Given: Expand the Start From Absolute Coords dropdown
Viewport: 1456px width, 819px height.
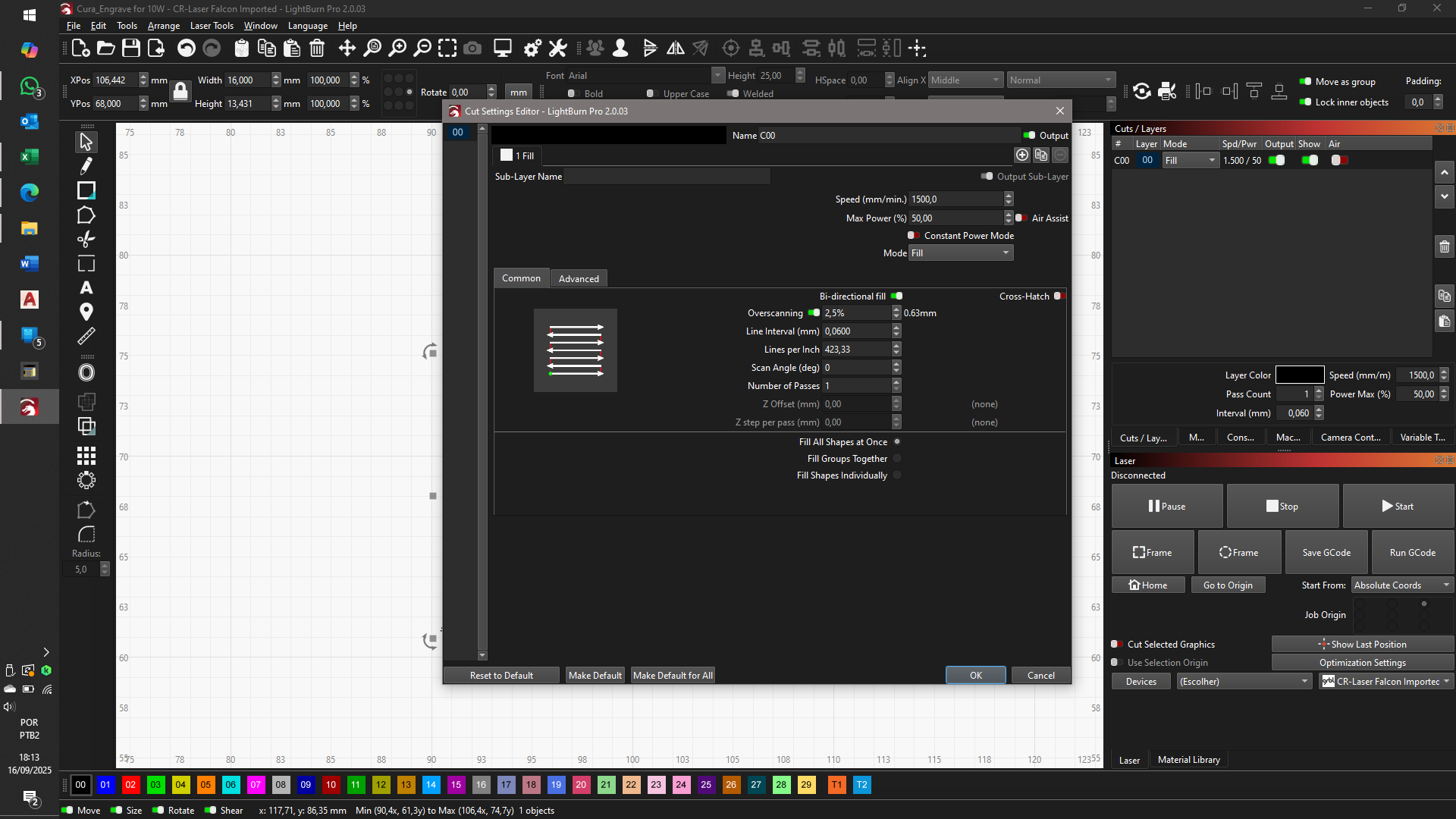Looking at the screenshot, I should tap(1402, 585).
